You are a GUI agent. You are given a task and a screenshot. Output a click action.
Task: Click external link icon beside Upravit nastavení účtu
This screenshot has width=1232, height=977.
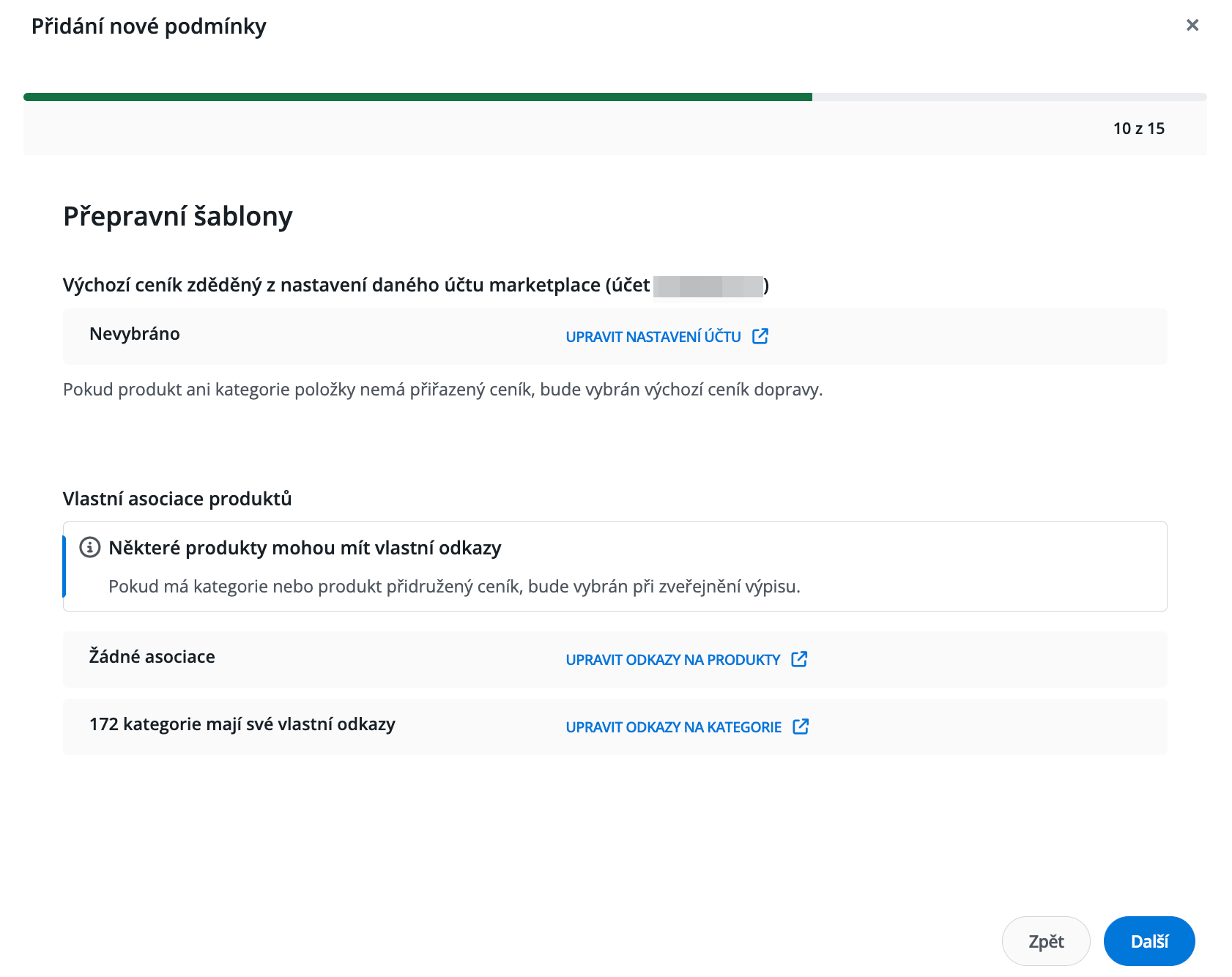click(760, 336)
